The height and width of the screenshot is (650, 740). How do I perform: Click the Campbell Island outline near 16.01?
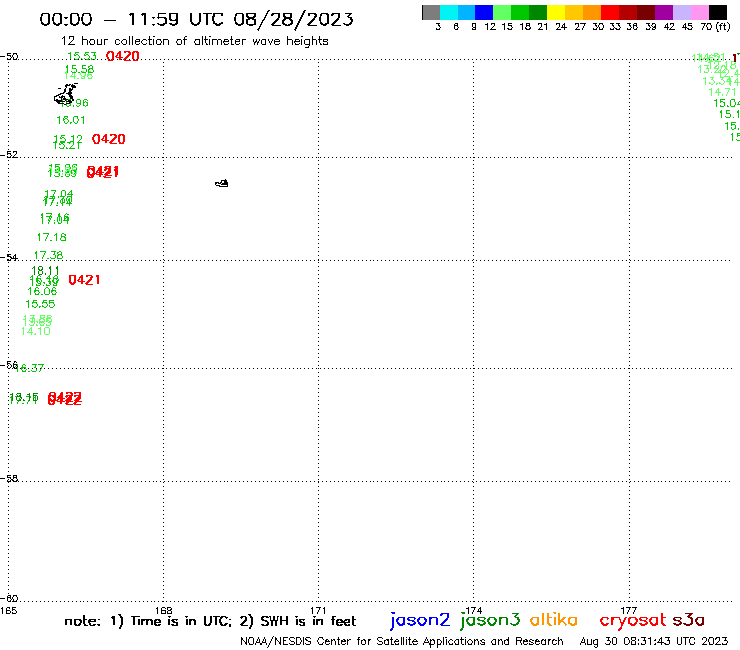65,94
